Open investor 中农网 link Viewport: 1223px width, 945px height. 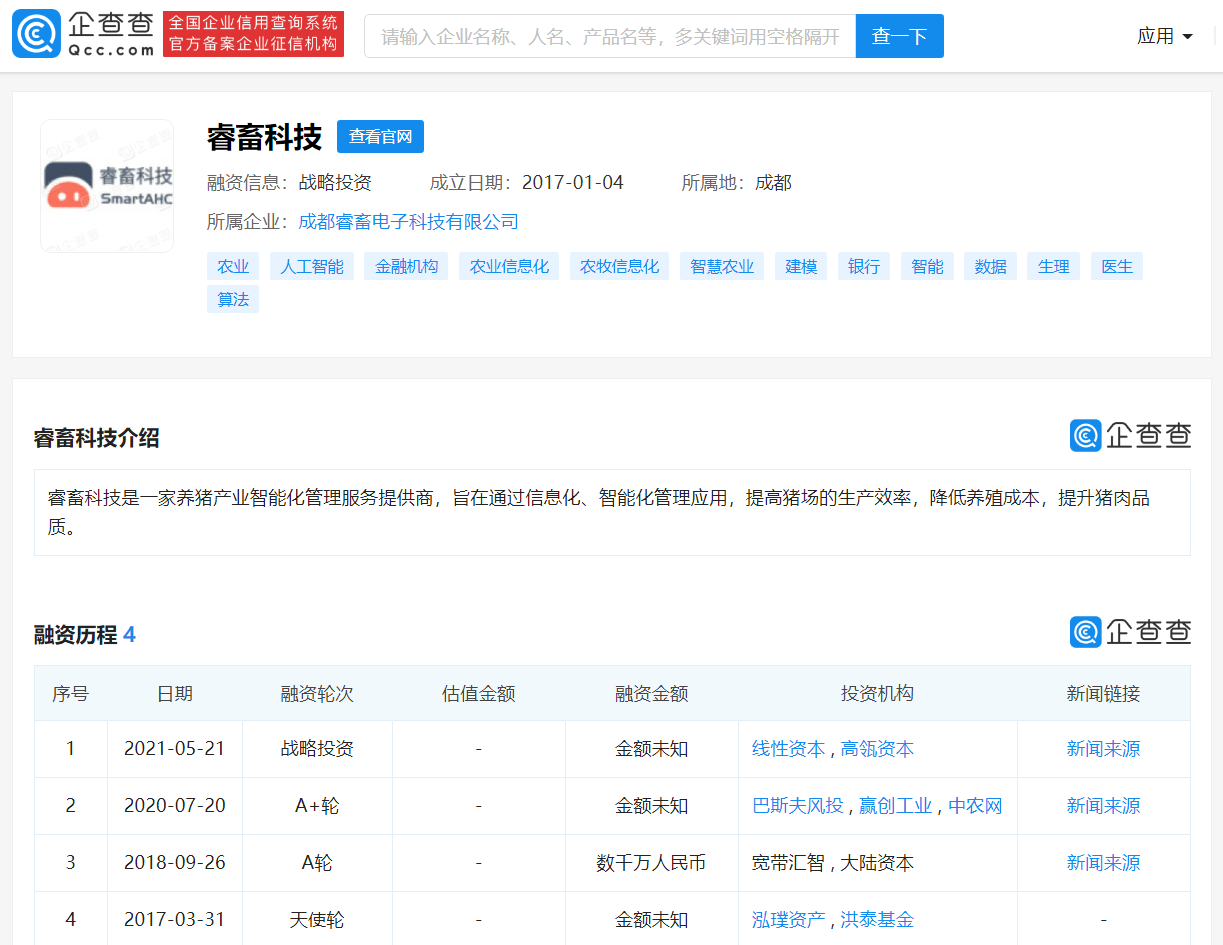coord(975,806)
